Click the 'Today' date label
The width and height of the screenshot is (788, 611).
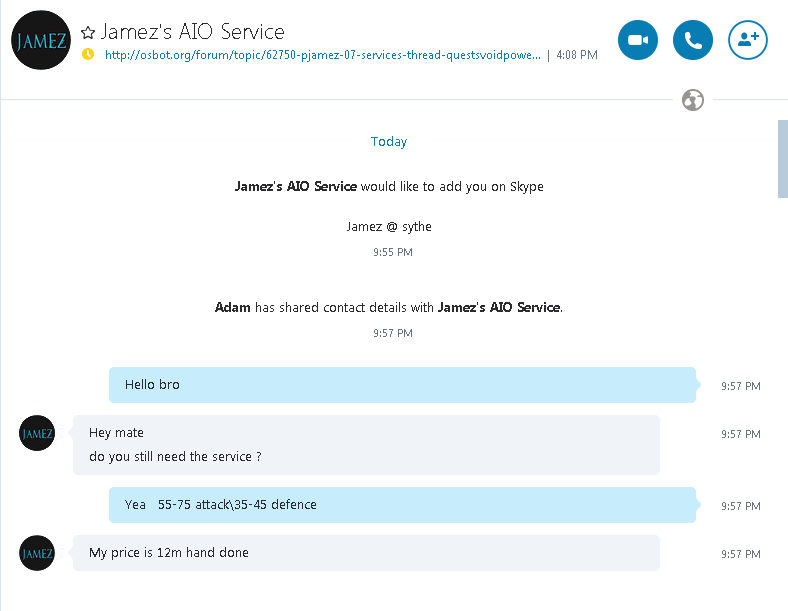(x=389, y=142)
